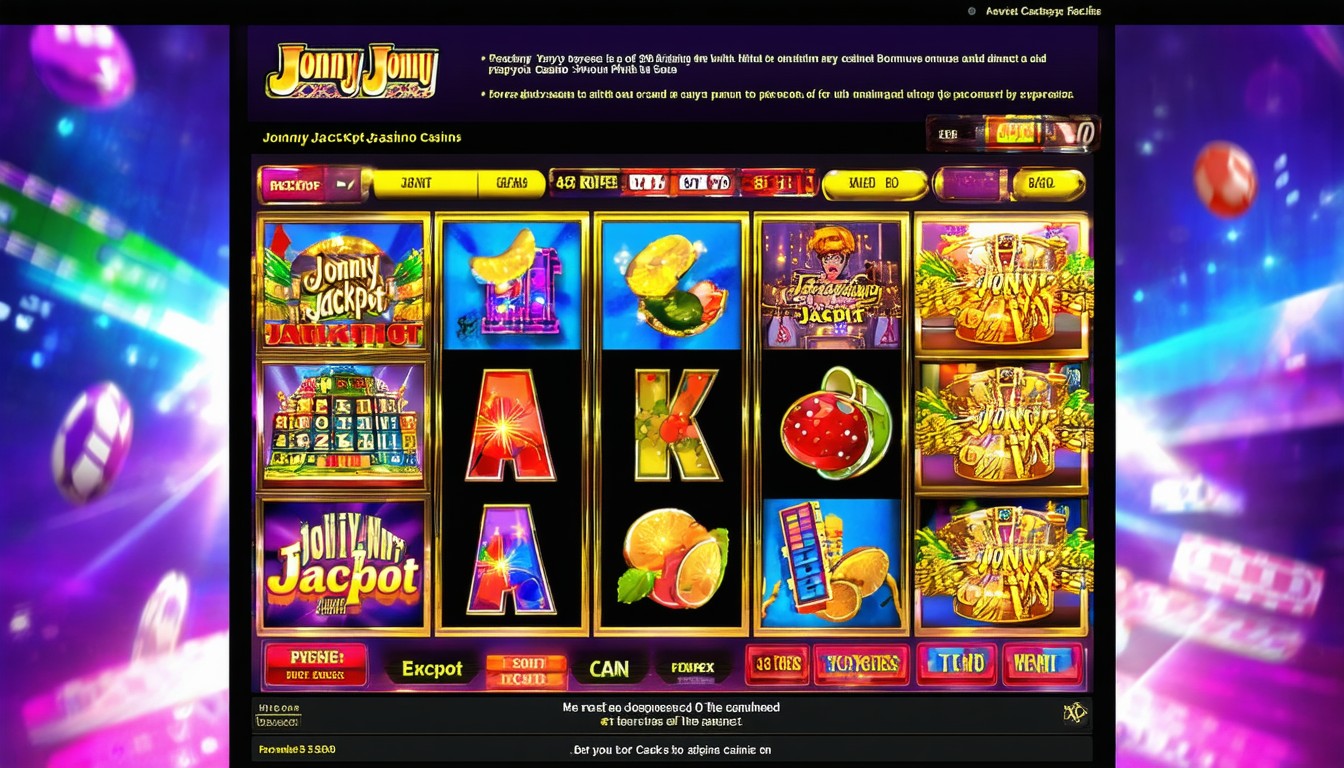The width and height of the screenshot is (1344, 768).
Task: Click the purple letter A reel symbol
Action: 511,559
